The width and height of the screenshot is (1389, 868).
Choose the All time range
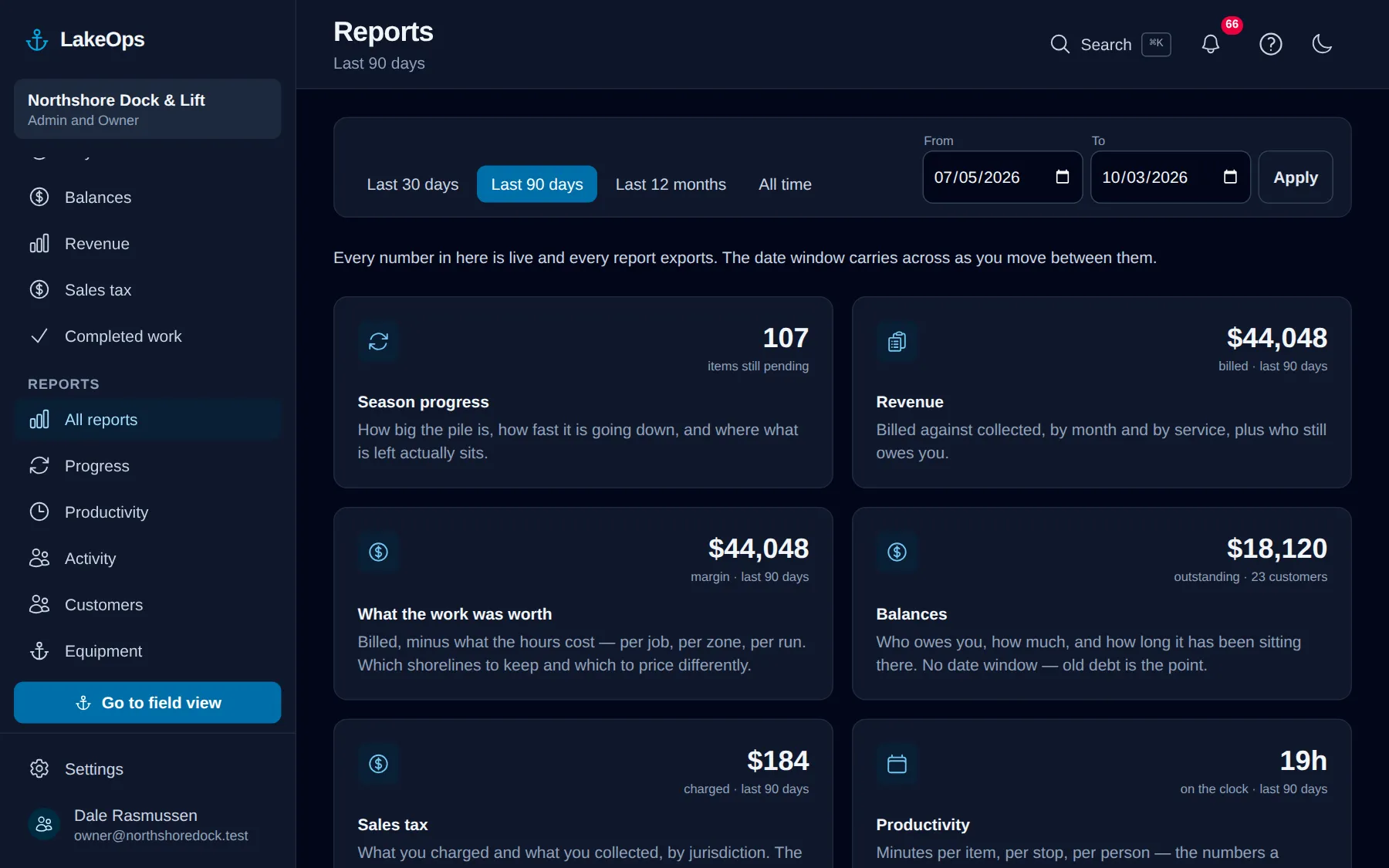785,184
